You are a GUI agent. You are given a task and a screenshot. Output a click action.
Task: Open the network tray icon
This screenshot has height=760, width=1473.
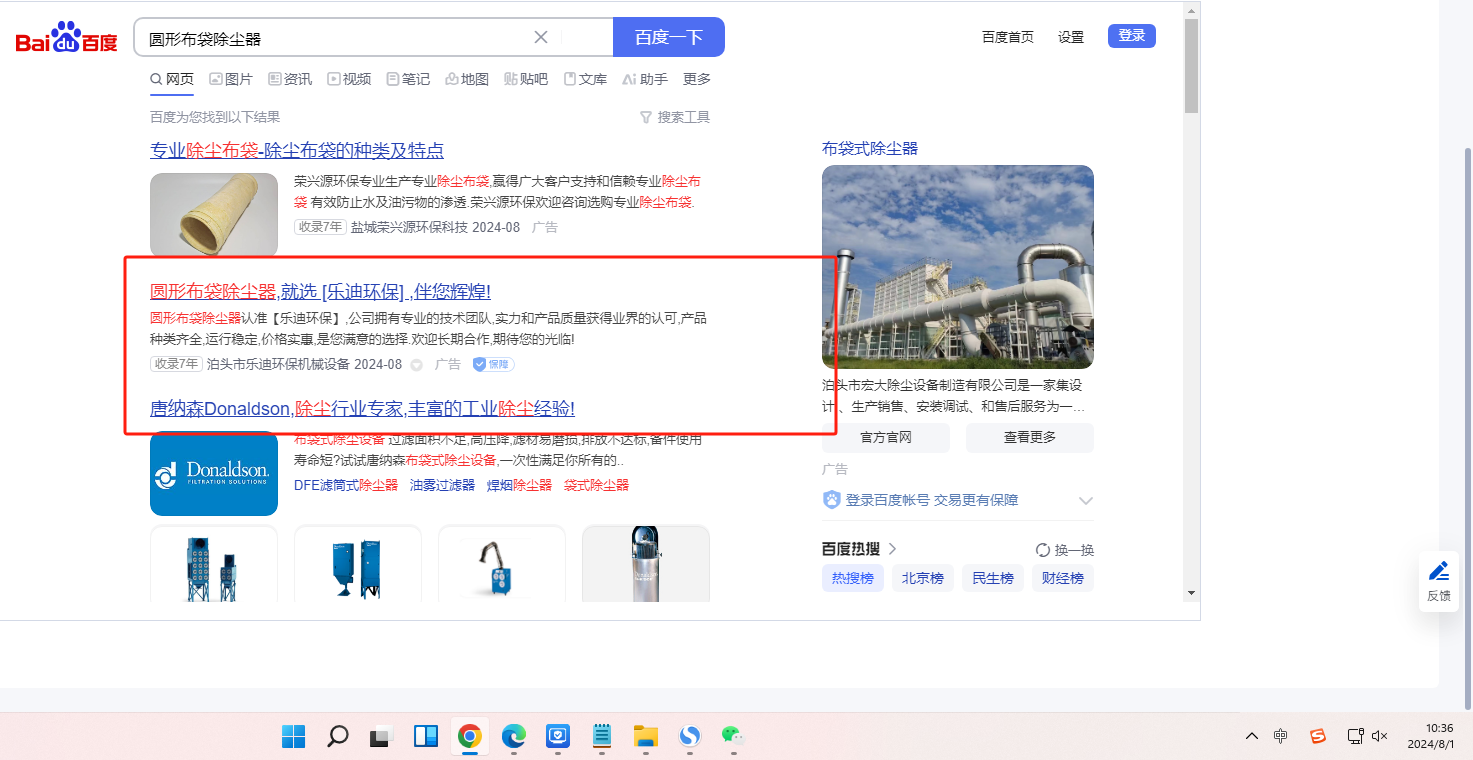tap(1355, 737)
